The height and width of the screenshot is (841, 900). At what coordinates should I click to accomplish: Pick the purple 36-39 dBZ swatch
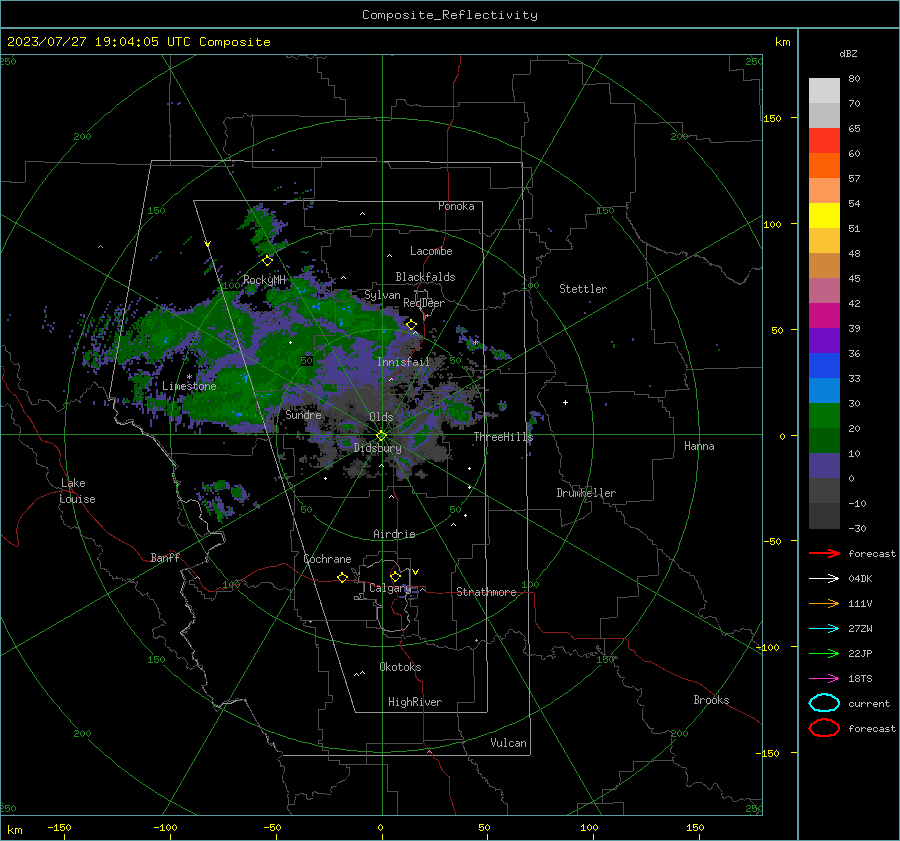[824, 340]
